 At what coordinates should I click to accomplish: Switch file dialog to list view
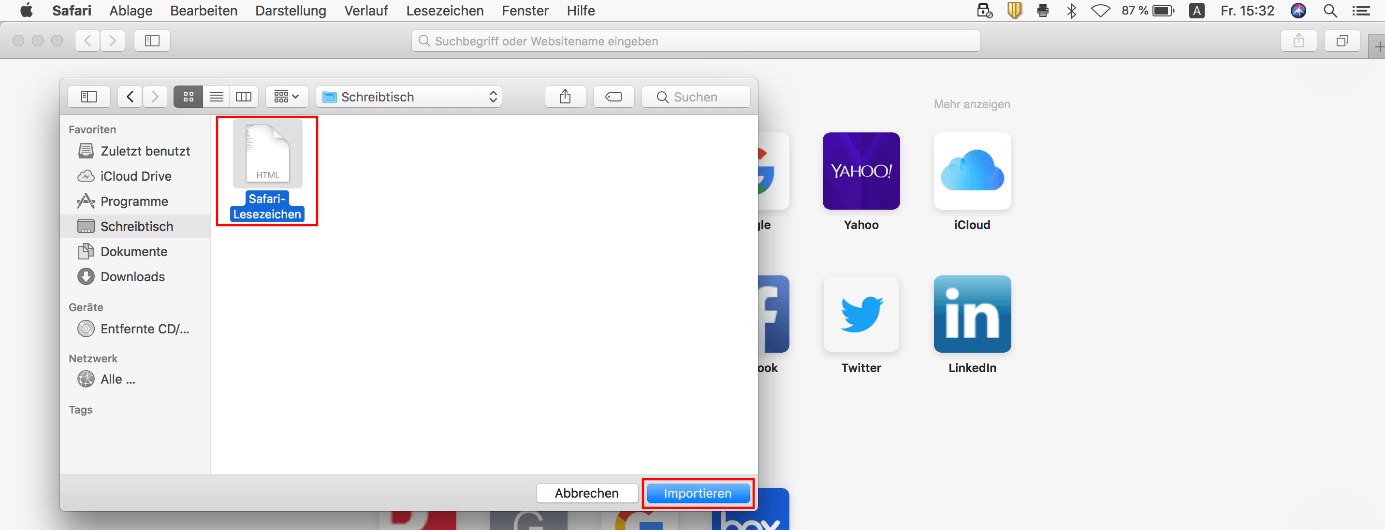click(x=215, y=97)
